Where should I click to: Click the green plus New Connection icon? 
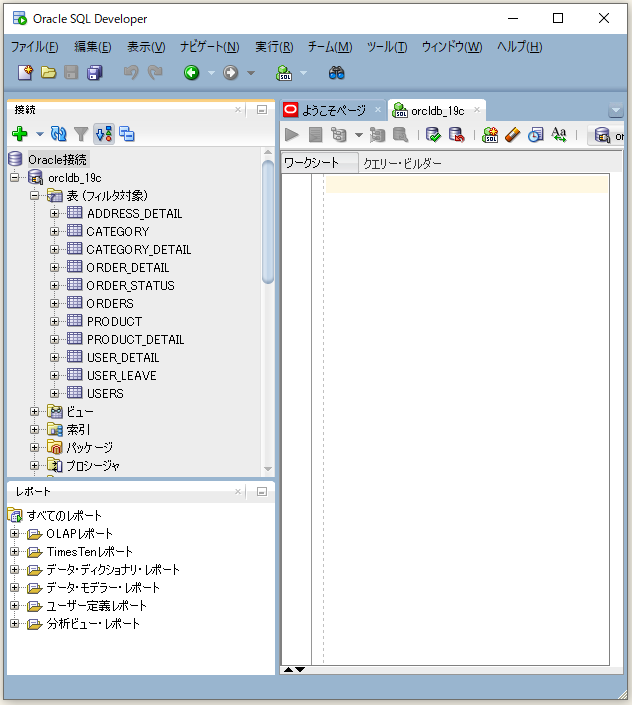20,134
